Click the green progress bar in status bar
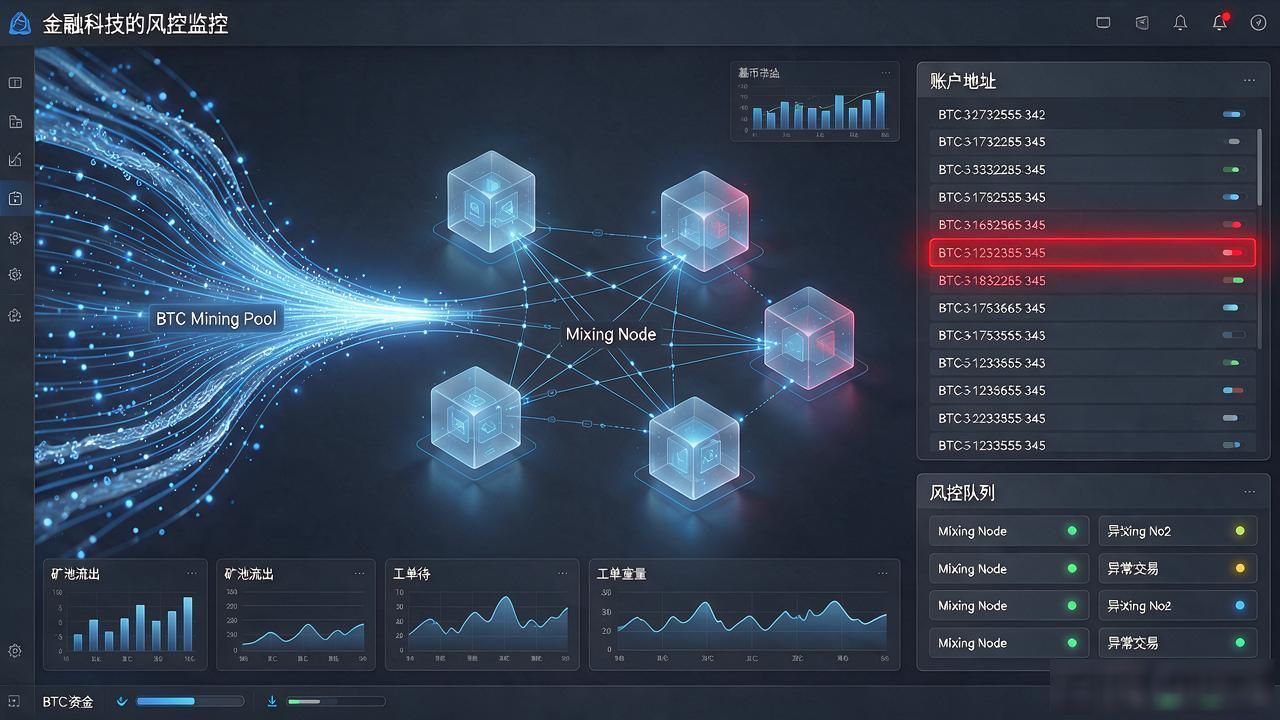Screen dimensions: 1280x720 (x=335, y=702)
